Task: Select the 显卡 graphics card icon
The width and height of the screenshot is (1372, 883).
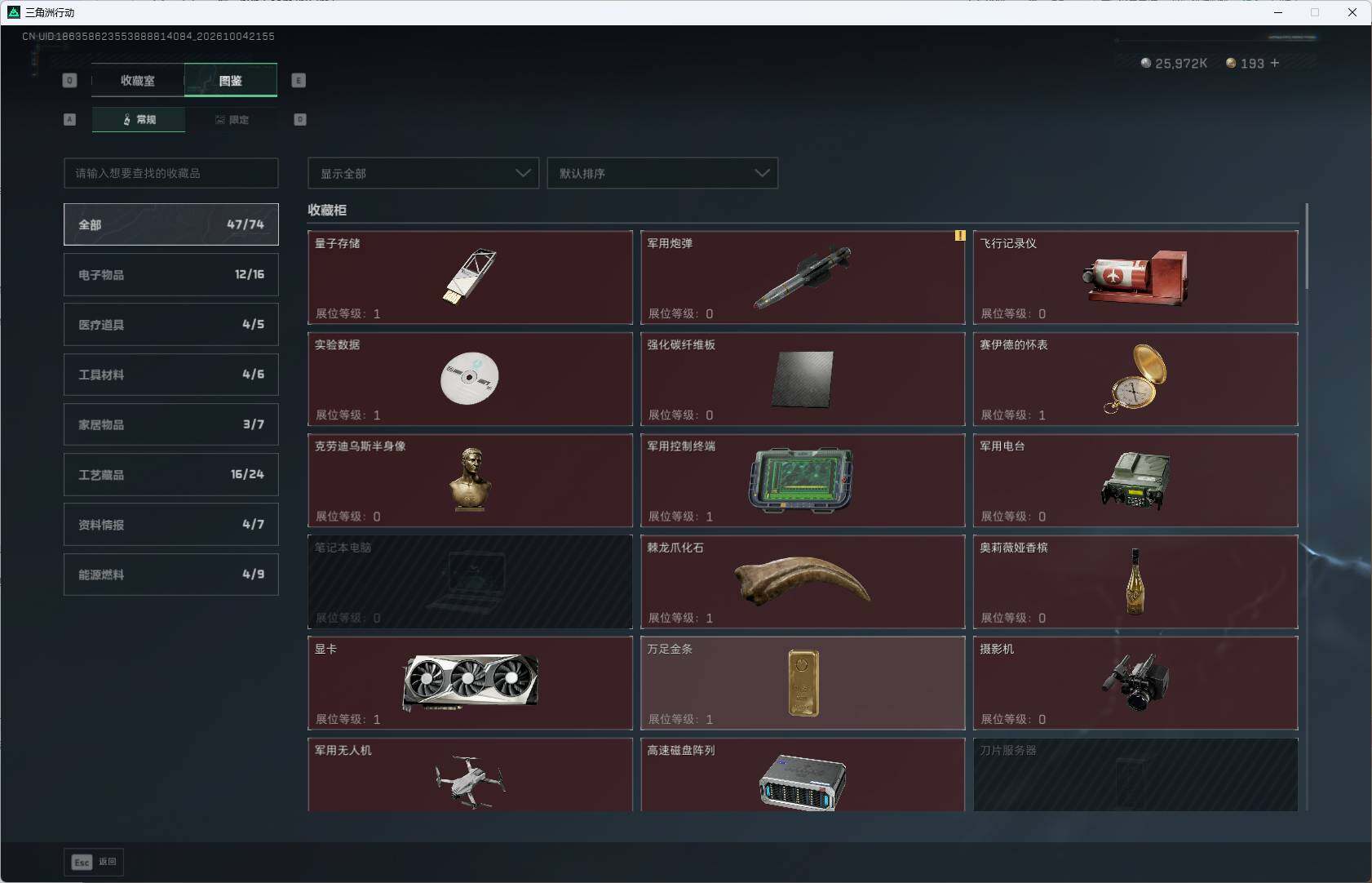Action: pos(471,682)
